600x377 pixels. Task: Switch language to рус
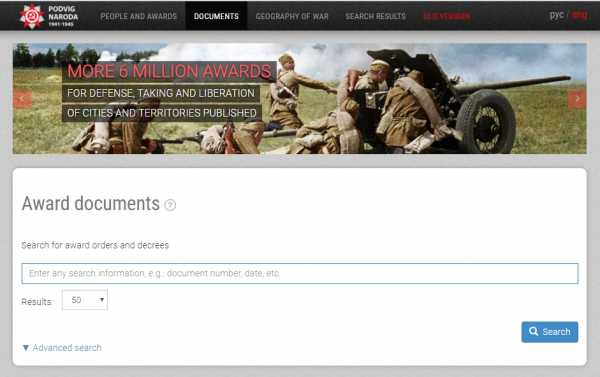click(x=556, y=15)
